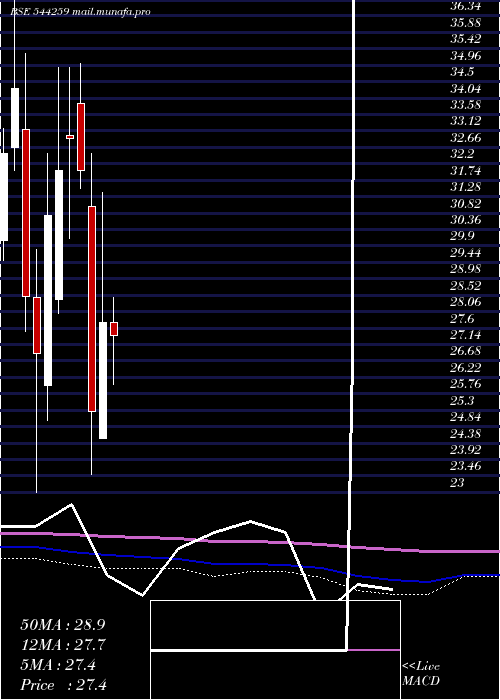Click the 50MA : 28.9 readout
This screenshot has width=500, height=700.
pyautogui.click(x=63, y=625)
